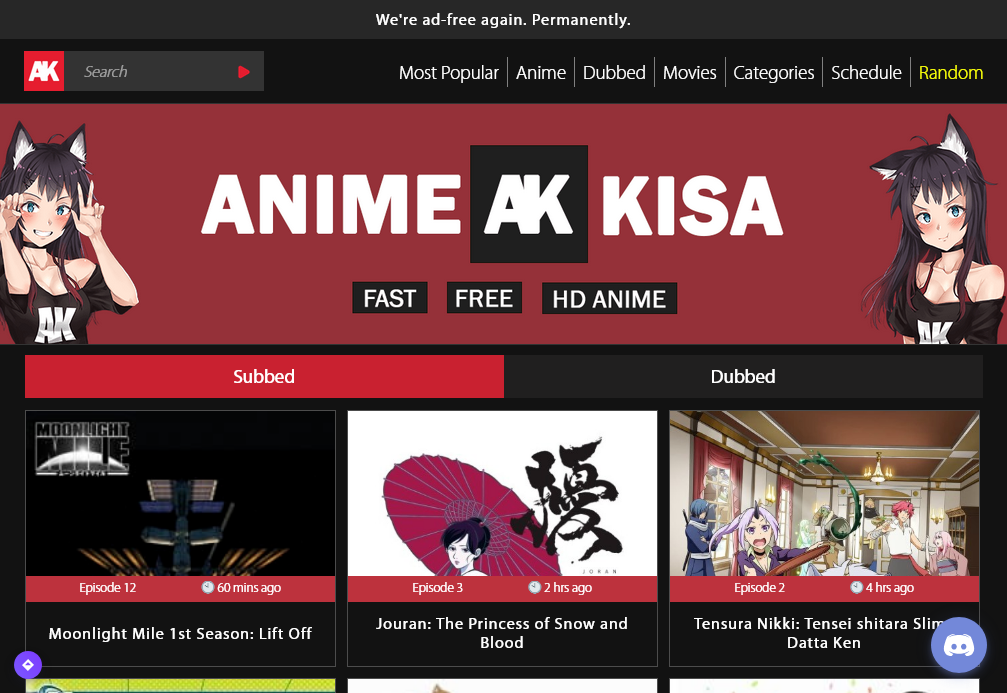Open the Categories menu item
The height and width of the screenshot is (693, 1007).
773,73
